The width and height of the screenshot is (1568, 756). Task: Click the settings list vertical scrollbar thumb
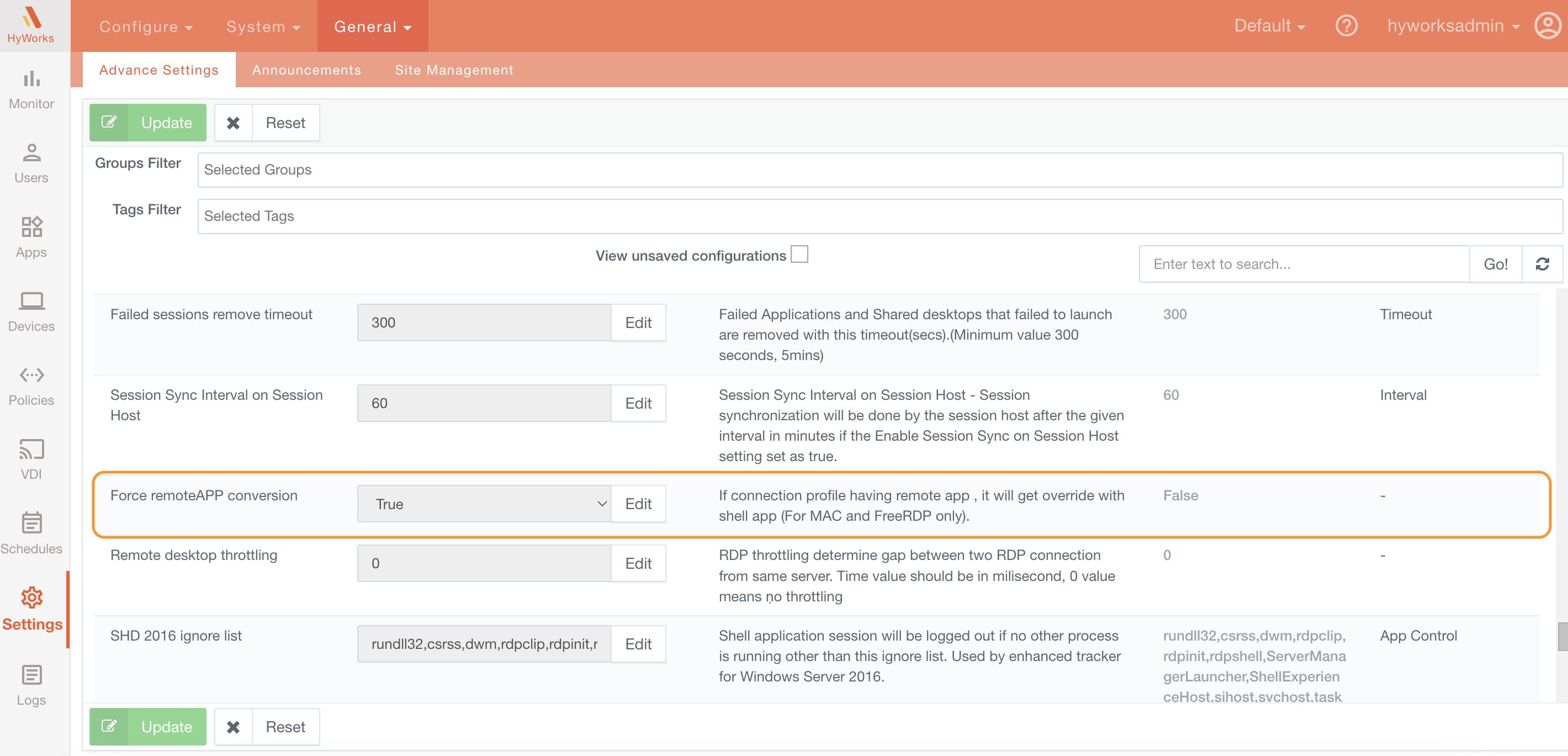click(x=1562, y=637)
